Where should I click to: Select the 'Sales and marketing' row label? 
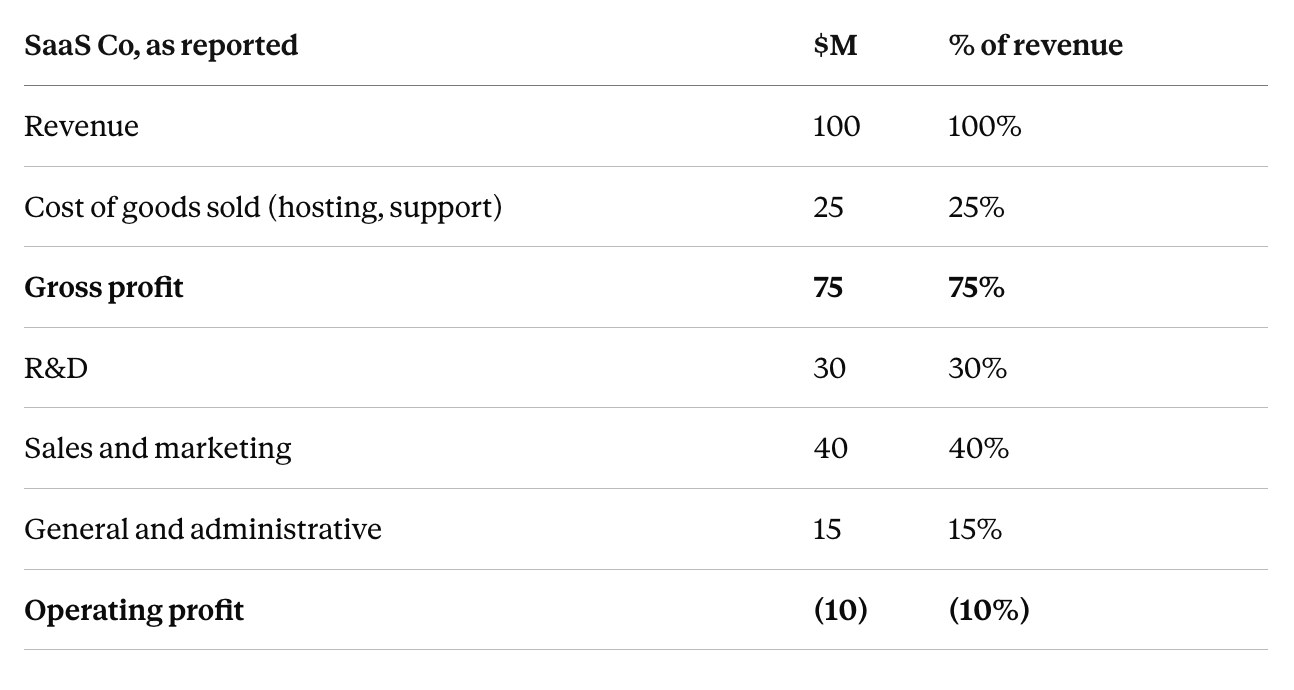point(158,449)
